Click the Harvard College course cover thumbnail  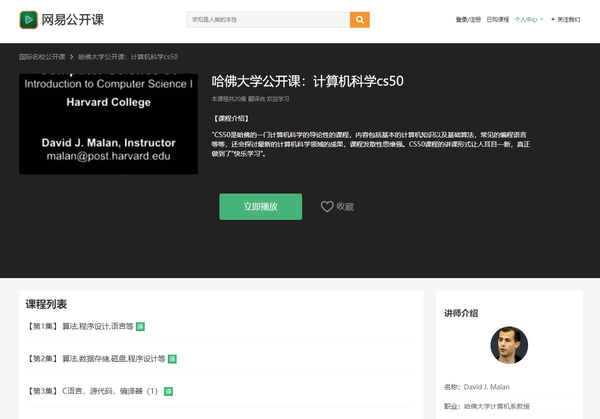(109, 124)
